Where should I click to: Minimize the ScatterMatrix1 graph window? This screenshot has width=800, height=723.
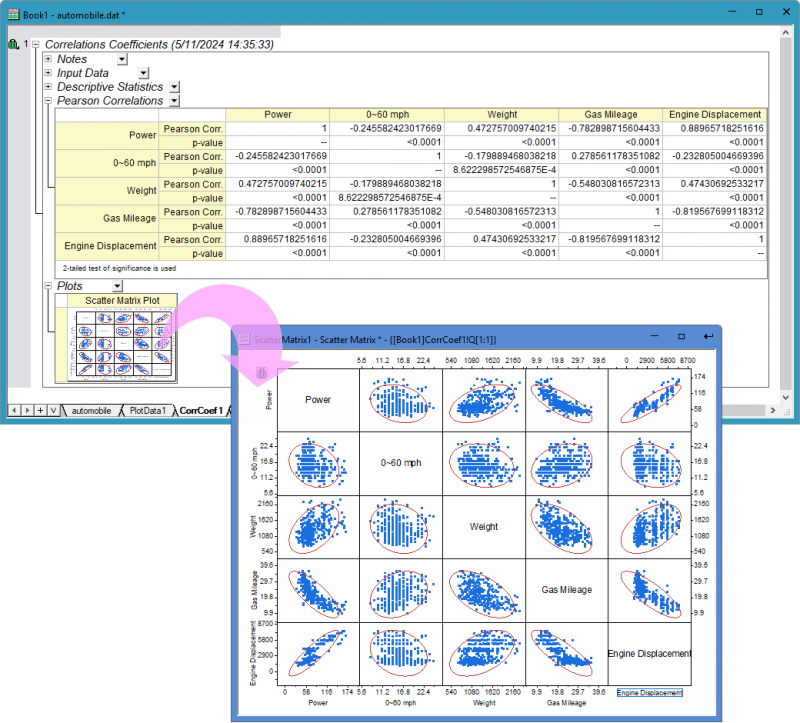tap(655, 336)
